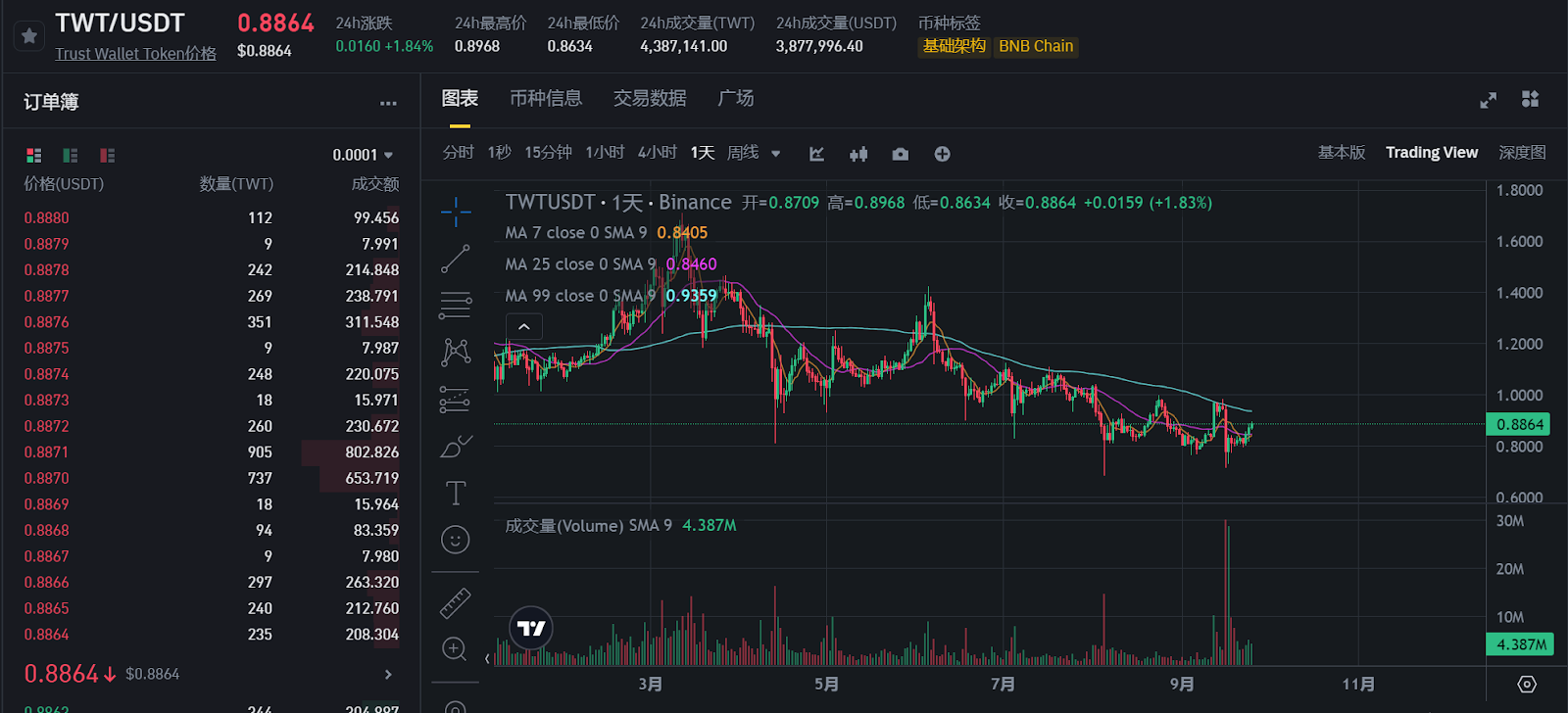Click TWTUSDT symbol title on chart
The height and width of the screenshot is (713, 1568).
pos(550,203)
